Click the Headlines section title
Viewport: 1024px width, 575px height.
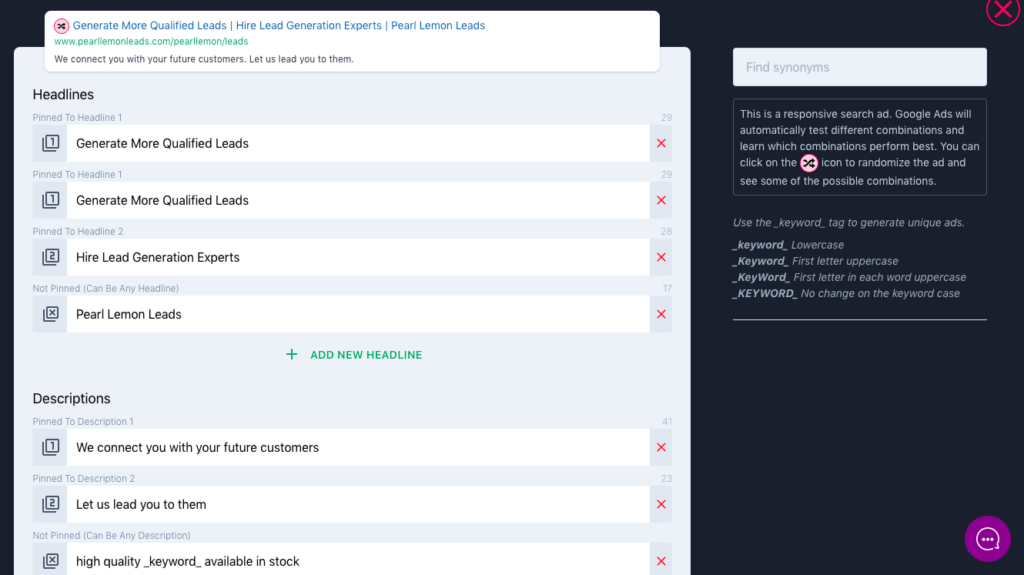coord(63,94)
